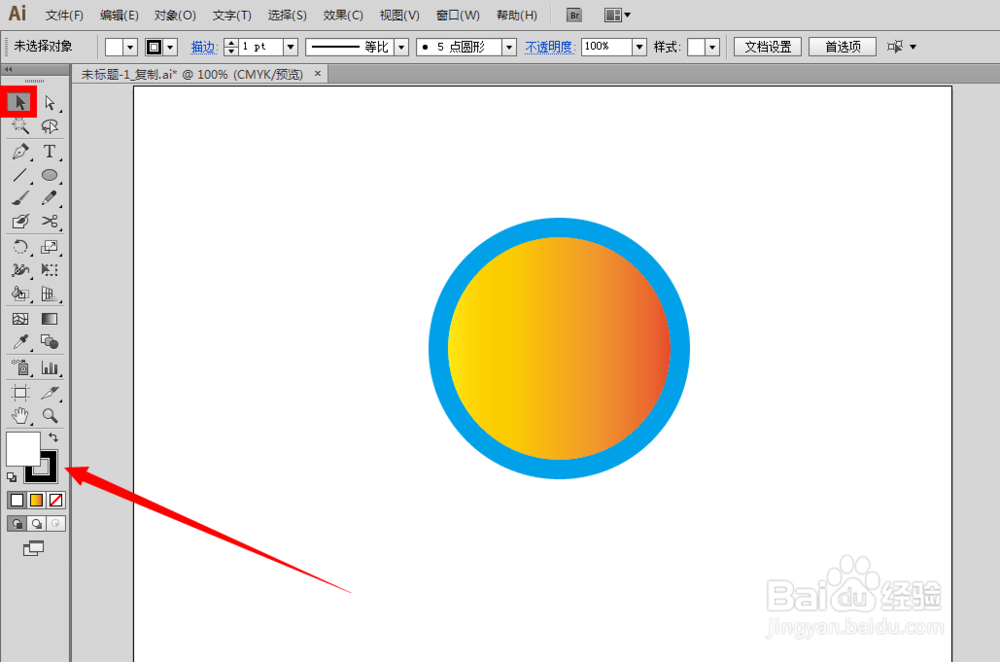Viewport: 1000px width, 662px height.
Task: Open graphic style 样式 dropdown
Action: pos(712,47)
